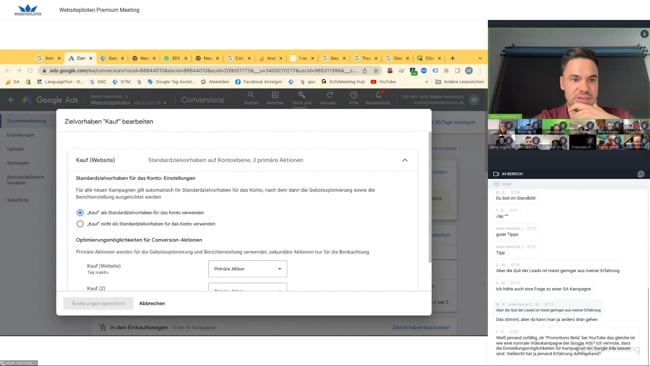Close the active Conversions browser tab

coord(91,58)
